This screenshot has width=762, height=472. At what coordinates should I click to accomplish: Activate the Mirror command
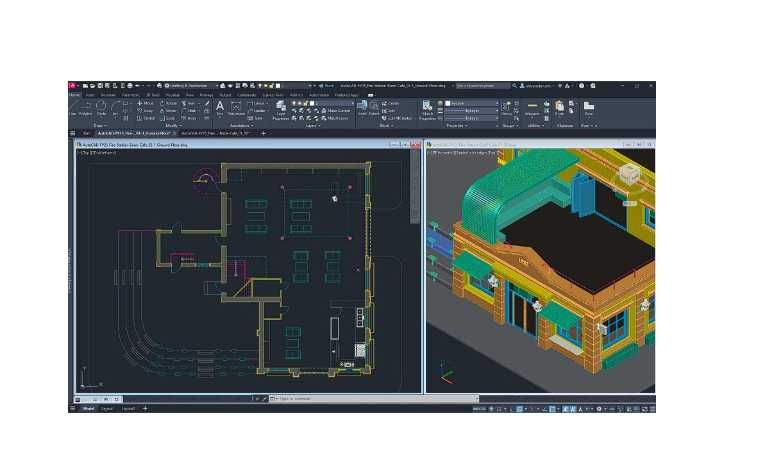point(169,111)
